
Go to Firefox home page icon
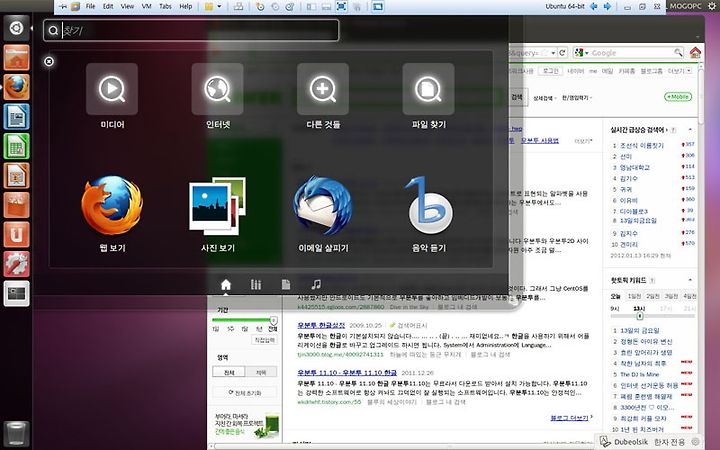pos(695,52)
